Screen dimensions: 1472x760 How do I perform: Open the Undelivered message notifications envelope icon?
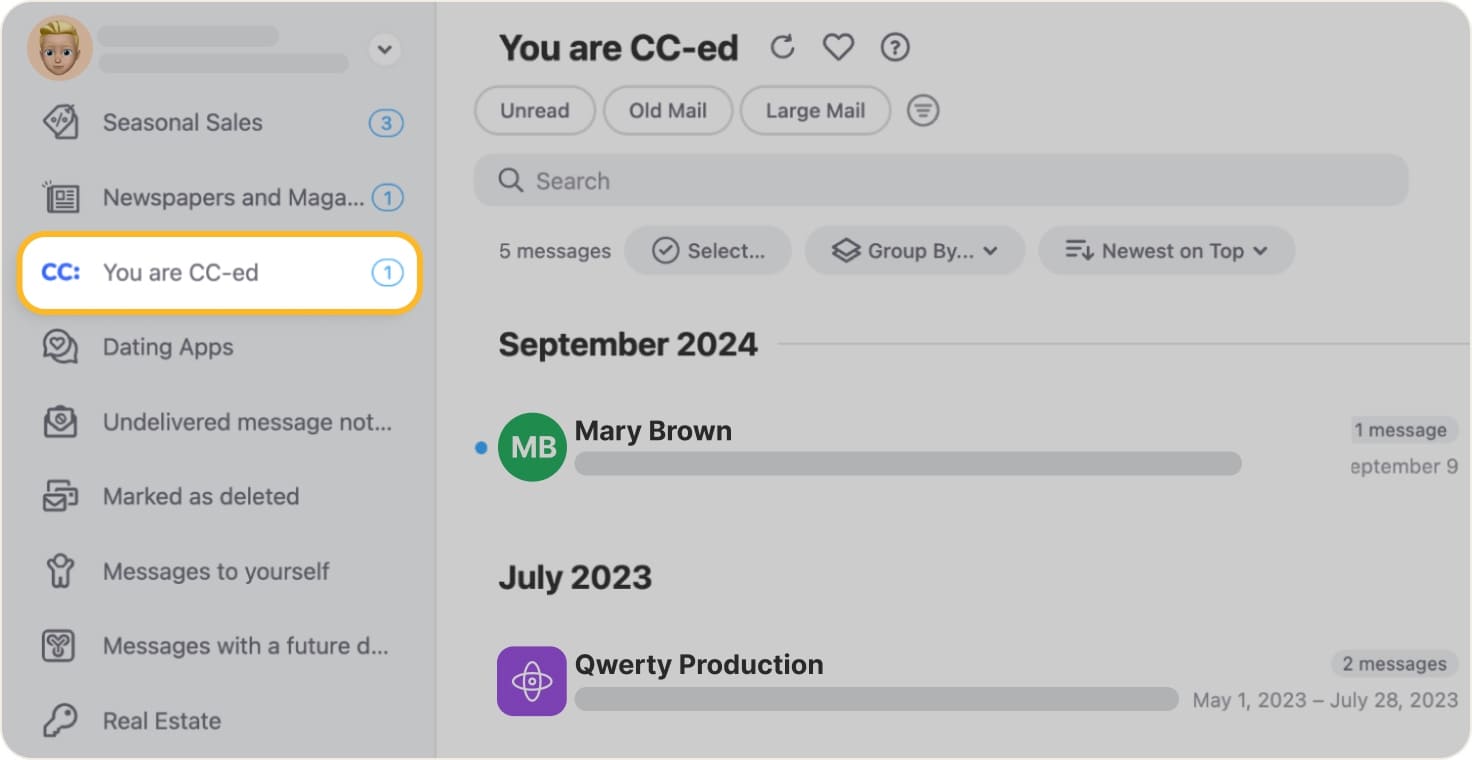61,421
